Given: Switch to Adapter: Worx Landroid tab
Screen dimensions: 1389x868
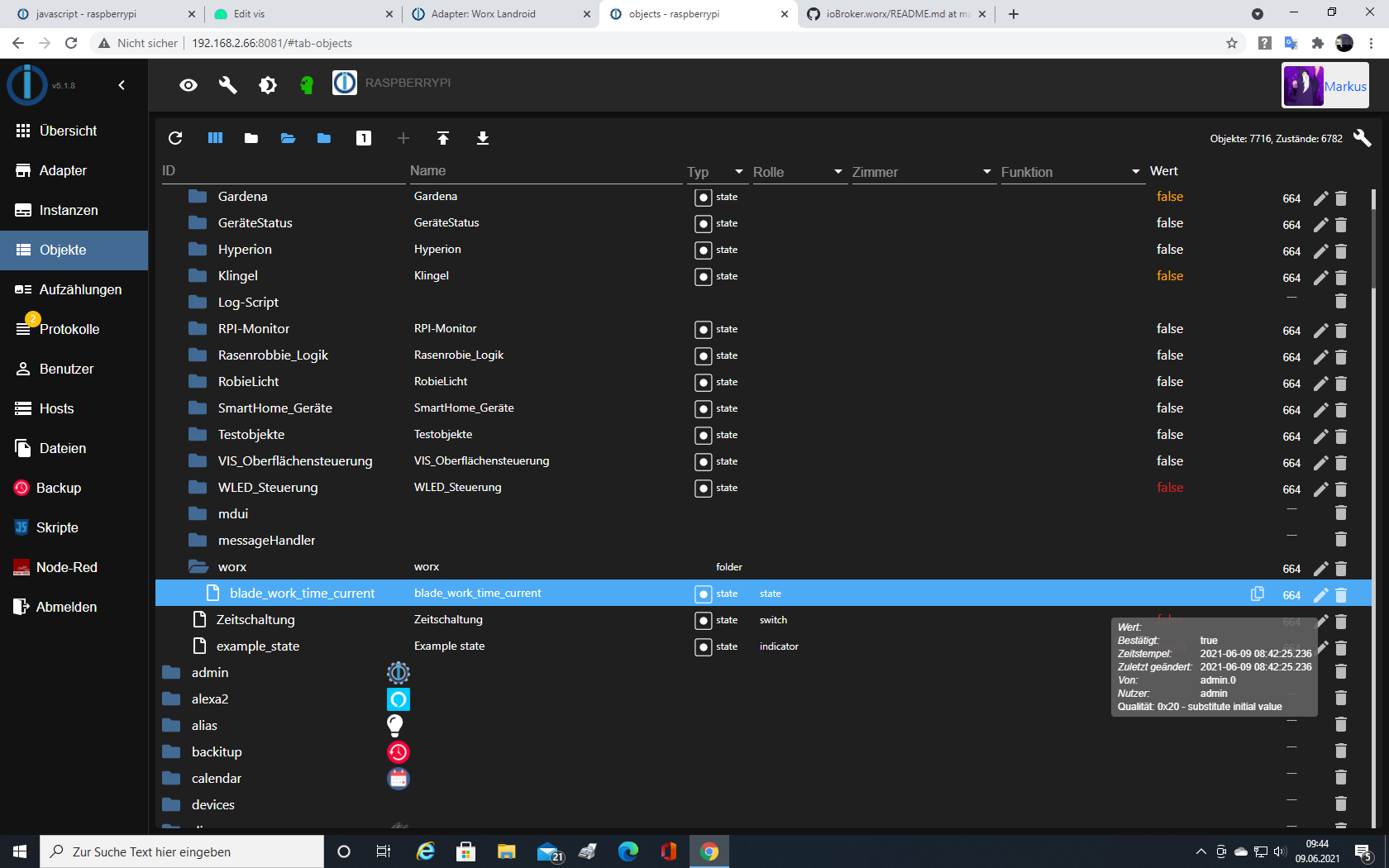Looking at the screenshot, I should [x=500, y=14].
